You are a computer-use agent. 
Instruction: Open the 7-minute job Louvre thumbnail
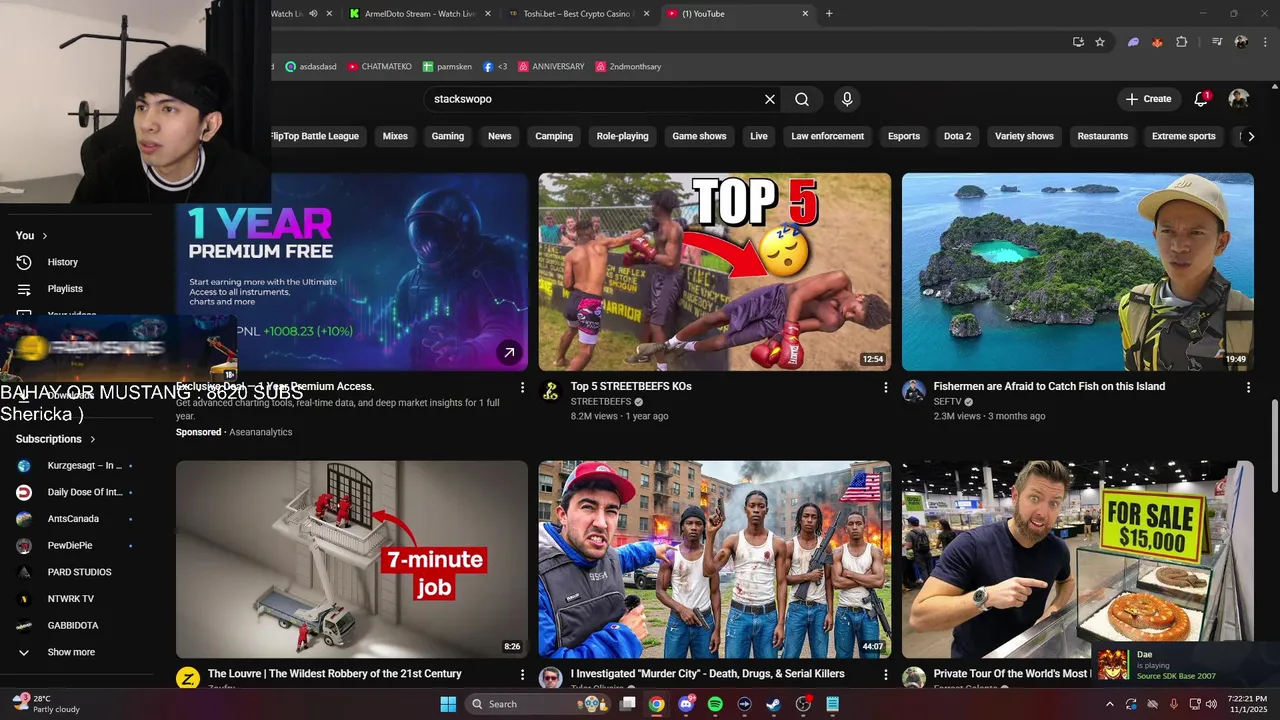click(x=352, y=559)
